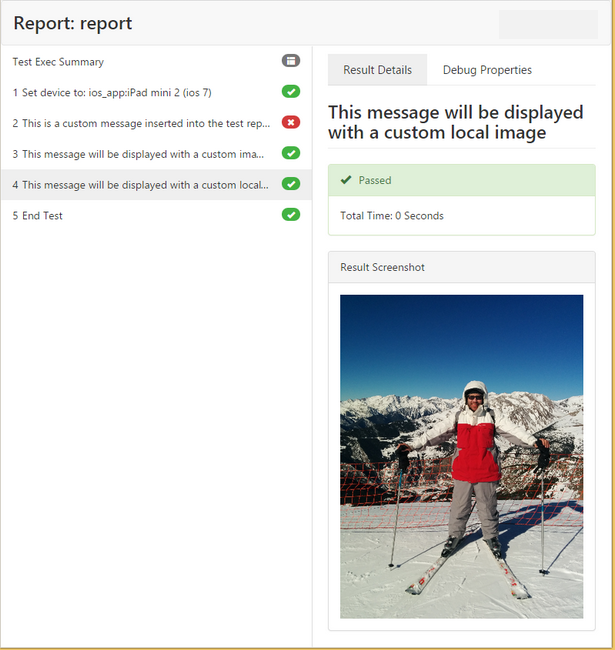The image size is (615, 650).
Task: Select step 1 Set device to ios_app
Action: pos(111,93)
